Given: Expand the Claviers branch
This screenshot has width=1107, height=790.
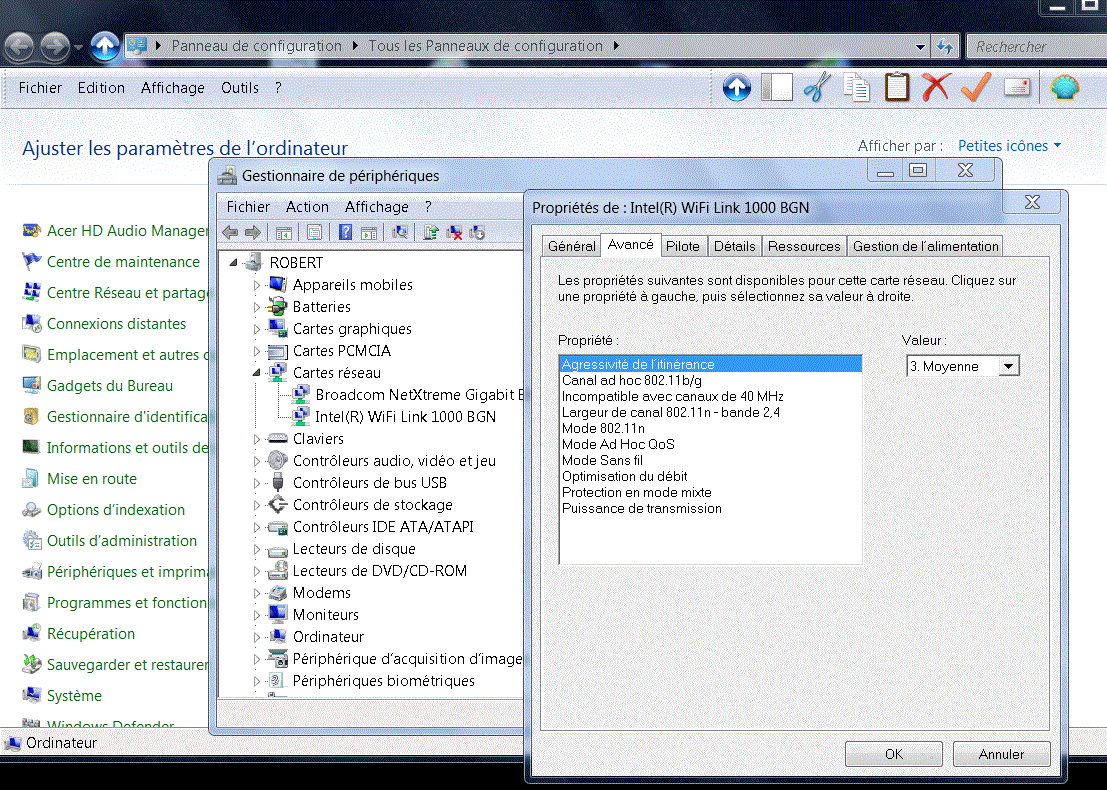Looking at the screenshot, I should coord(257,439).
